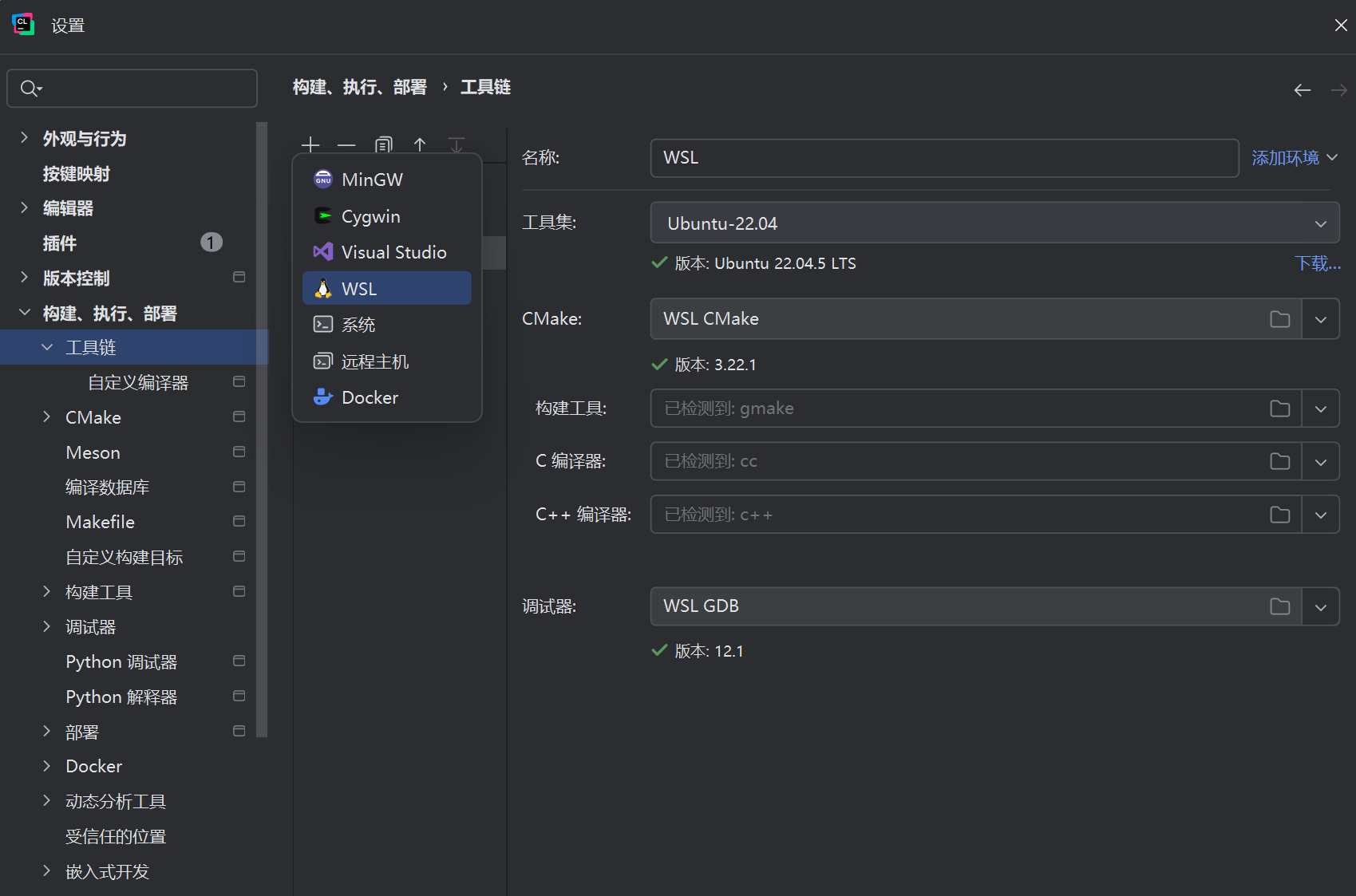Open 自定义编译器 settings page
The image size is (1356, 896).
138,382
